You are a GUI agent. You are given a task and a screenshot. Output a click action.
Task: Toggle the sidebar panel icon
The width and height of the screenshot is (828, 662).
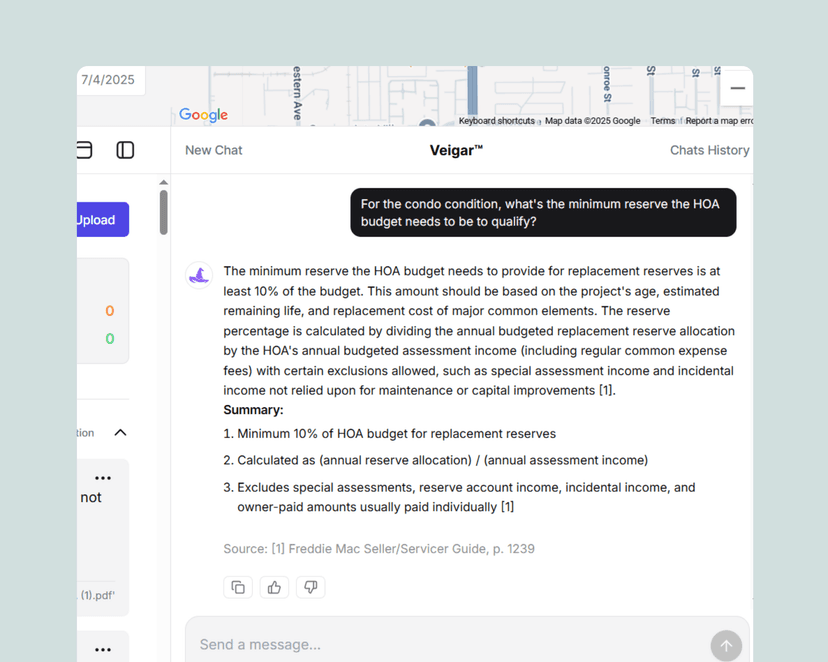125,150
